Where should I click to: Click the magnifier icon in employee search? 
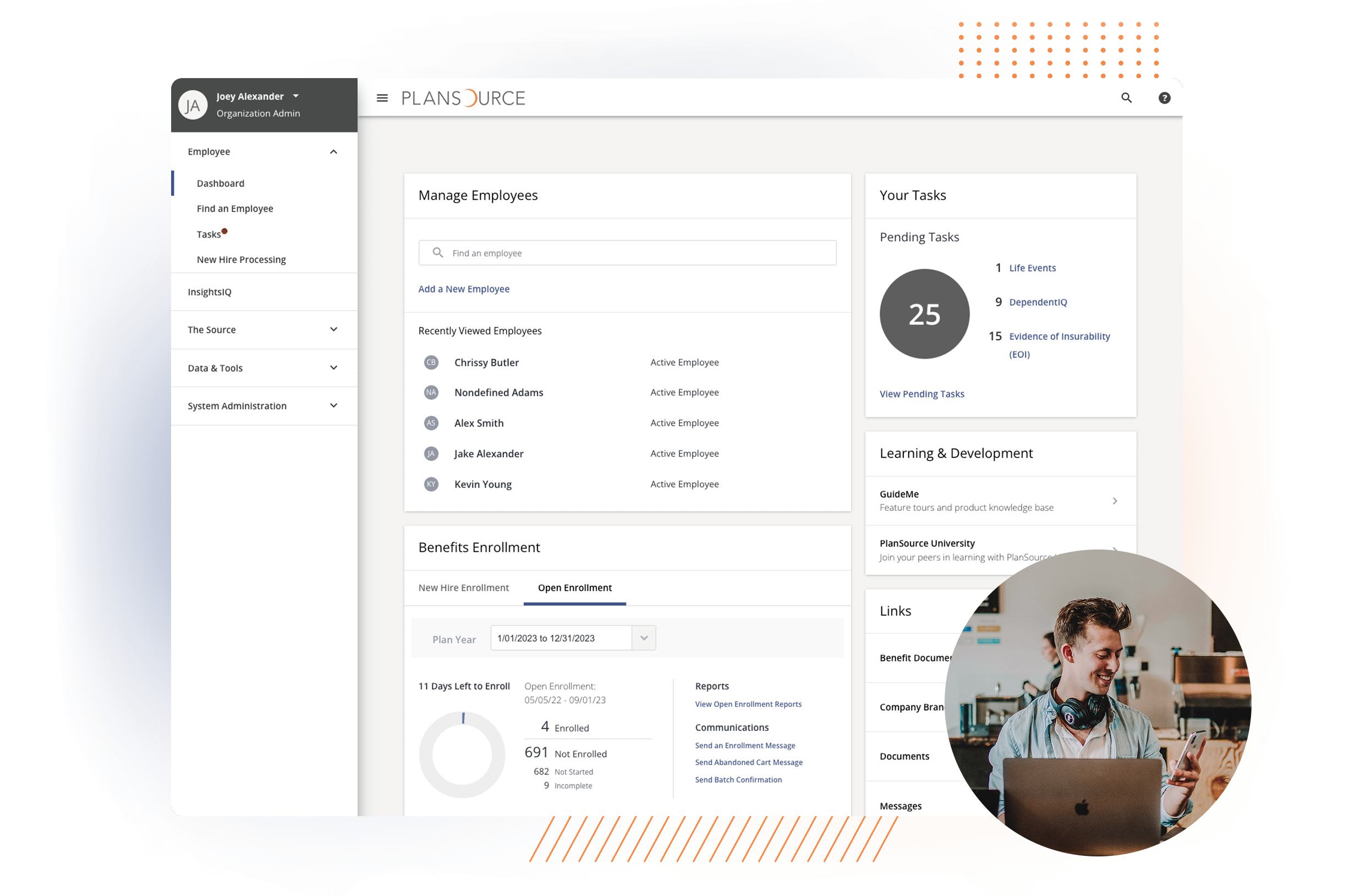coord(438,252)
